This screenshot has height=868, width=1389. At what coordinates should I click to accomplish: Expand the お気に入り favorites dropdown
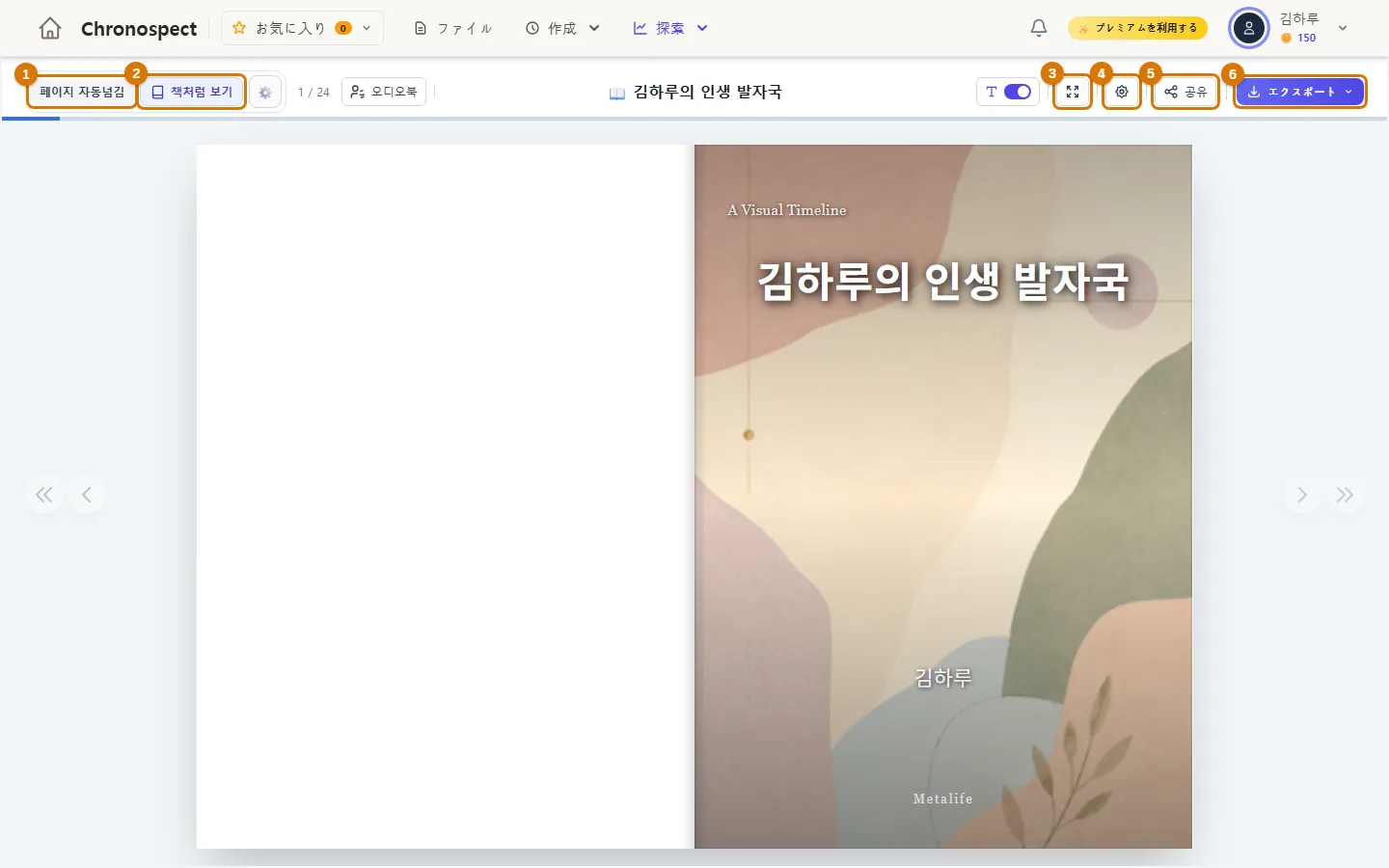303,28
